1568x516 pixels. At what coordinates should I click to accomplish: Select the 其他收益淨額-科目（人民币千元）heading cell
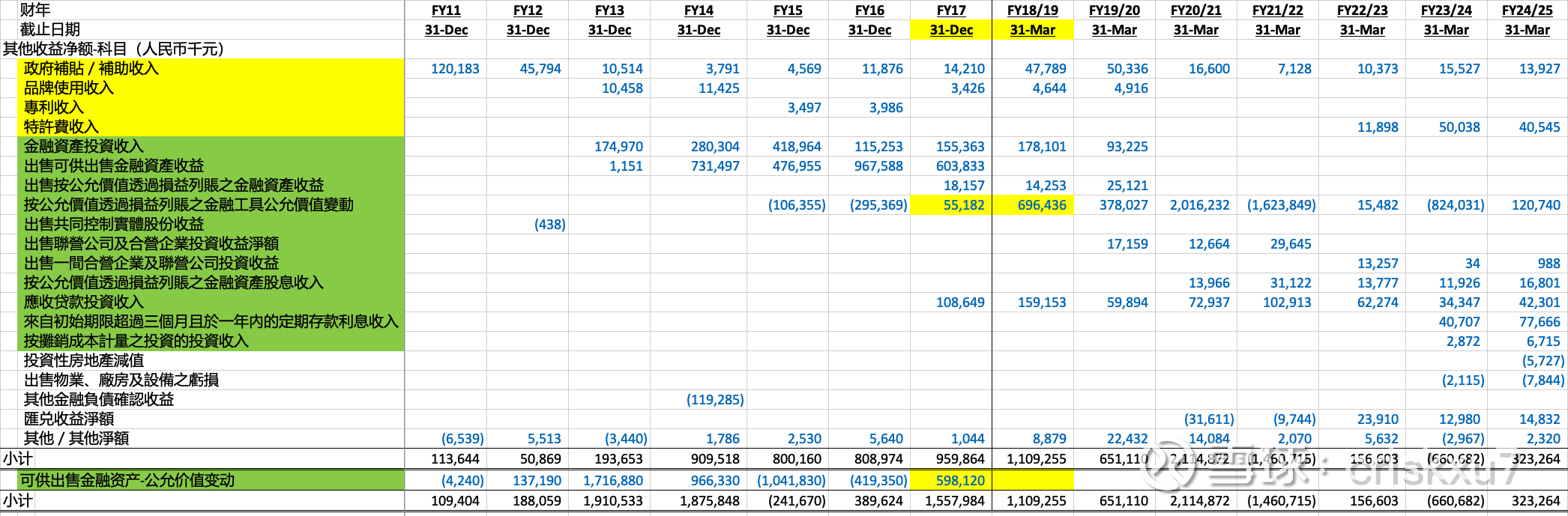pos(114,49)
